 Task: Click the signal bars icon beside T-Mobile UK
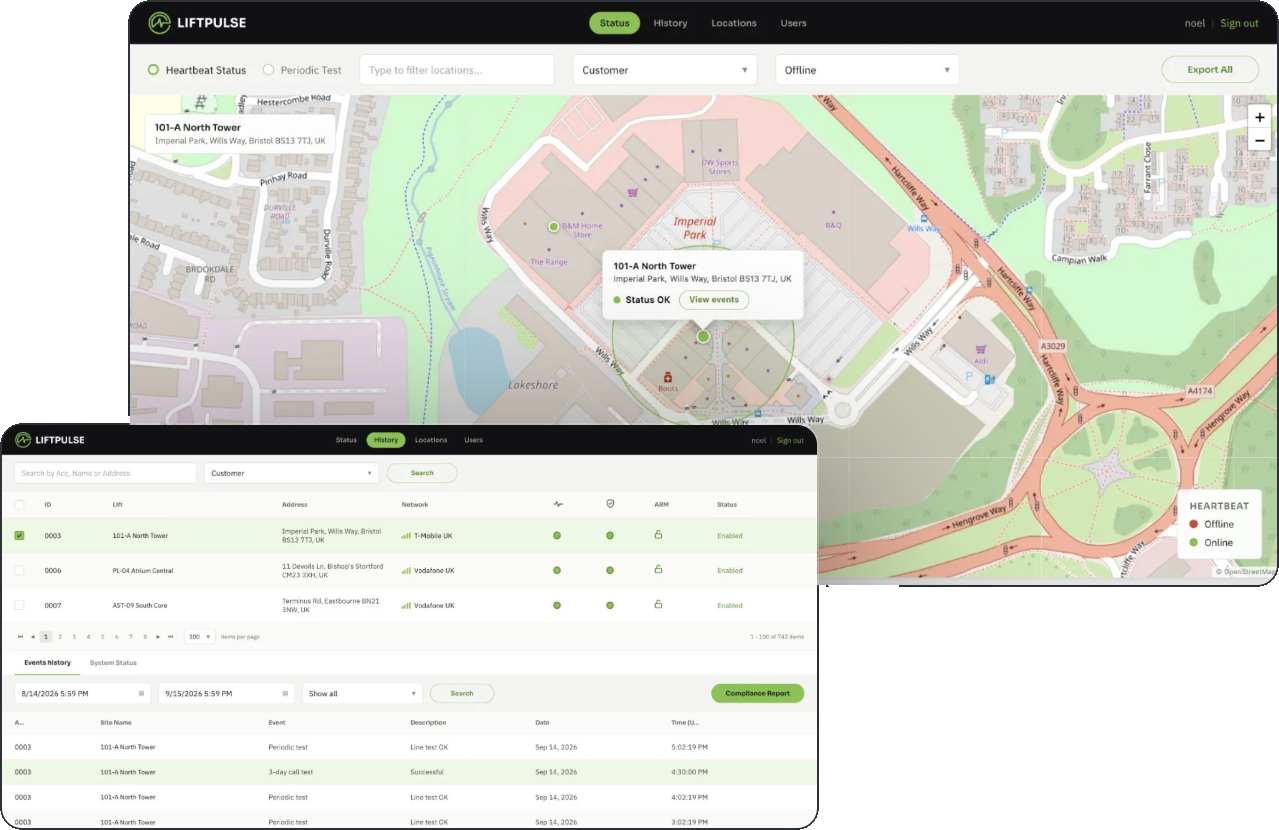click(x=406, y=536)
